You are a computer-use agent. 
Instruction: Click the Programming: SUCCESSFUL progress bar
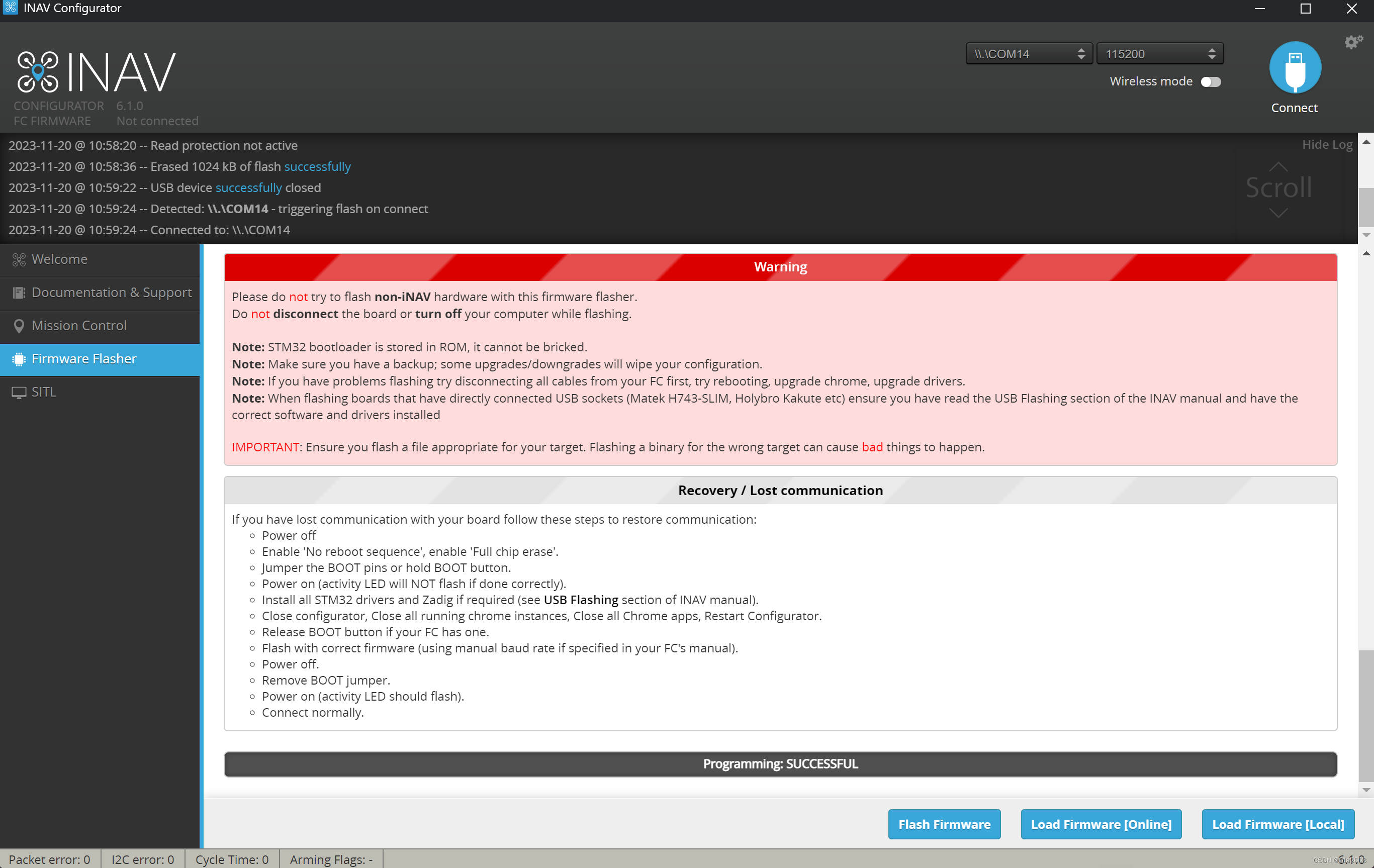click(780, 763)
